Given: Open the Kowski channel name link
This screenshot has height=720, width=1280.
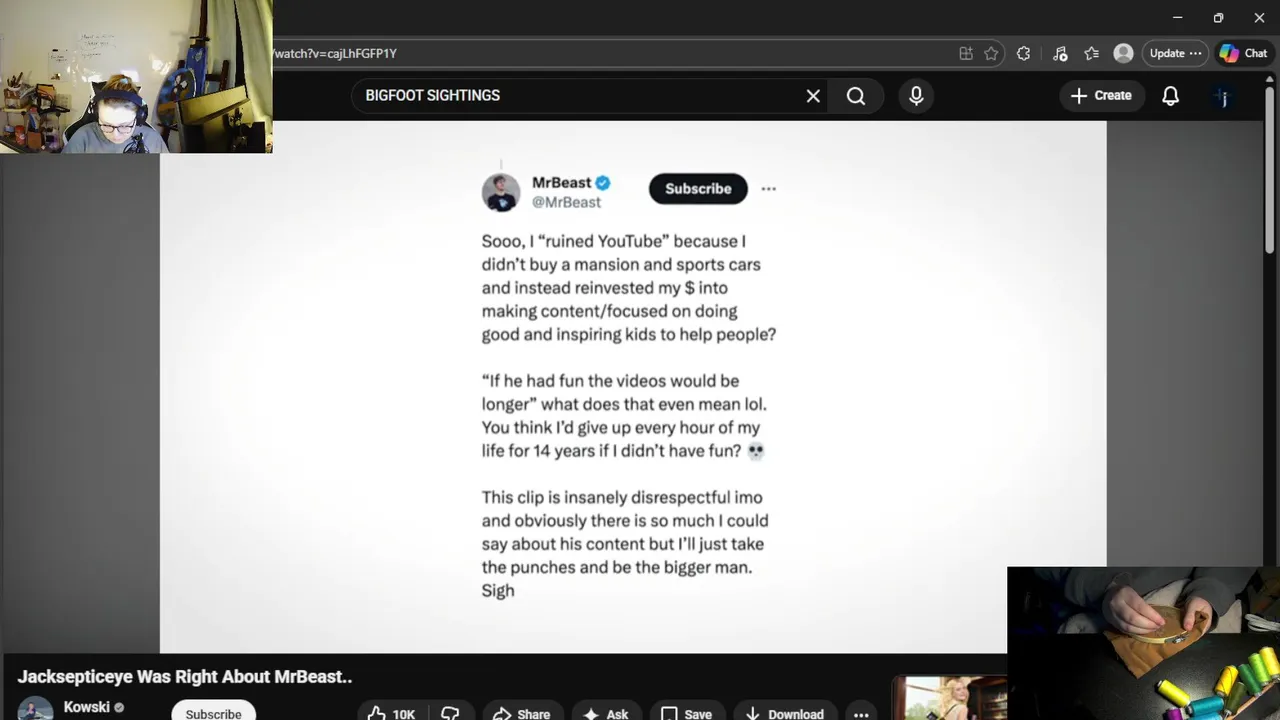Looking at the screenshot, I should (x=86, y=707).
